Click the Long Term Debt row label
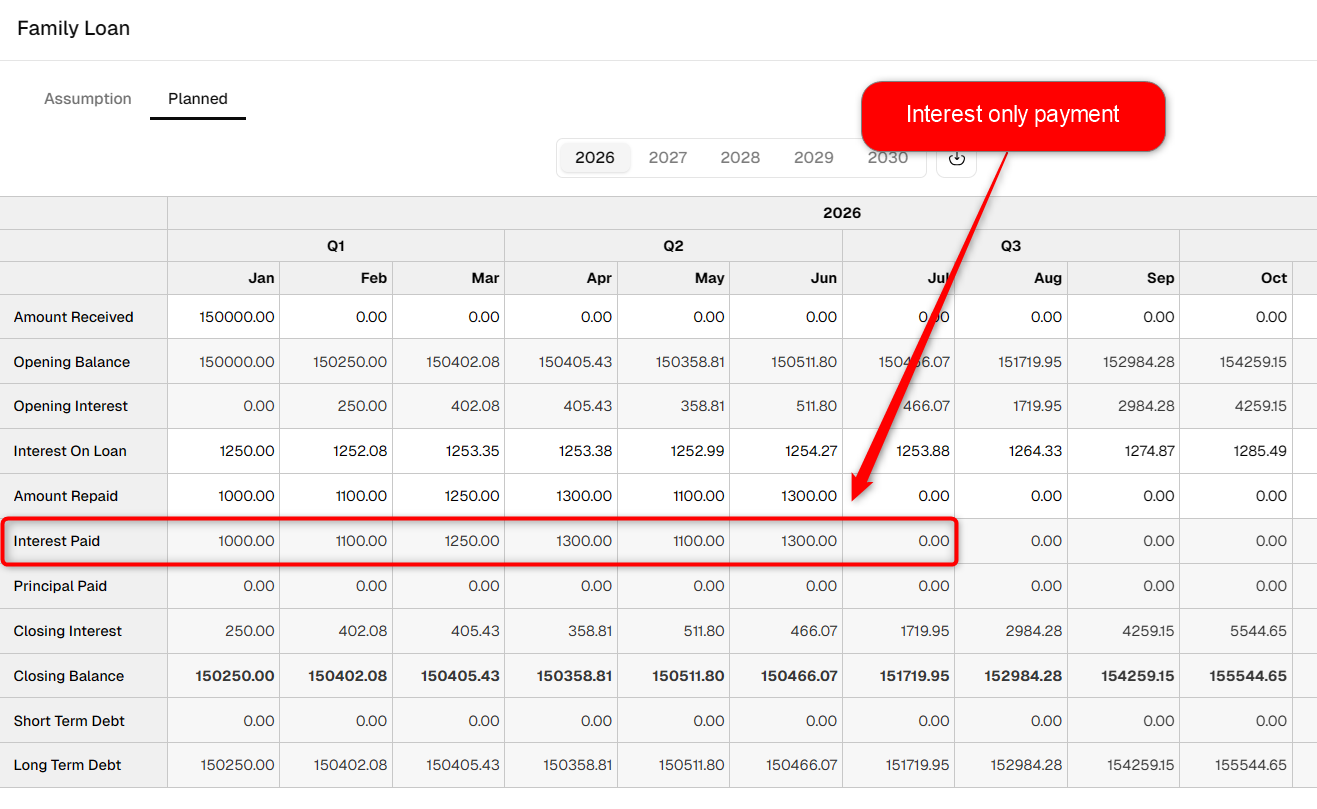This screenshot has height=809, width=1317. tap(68, 765)
